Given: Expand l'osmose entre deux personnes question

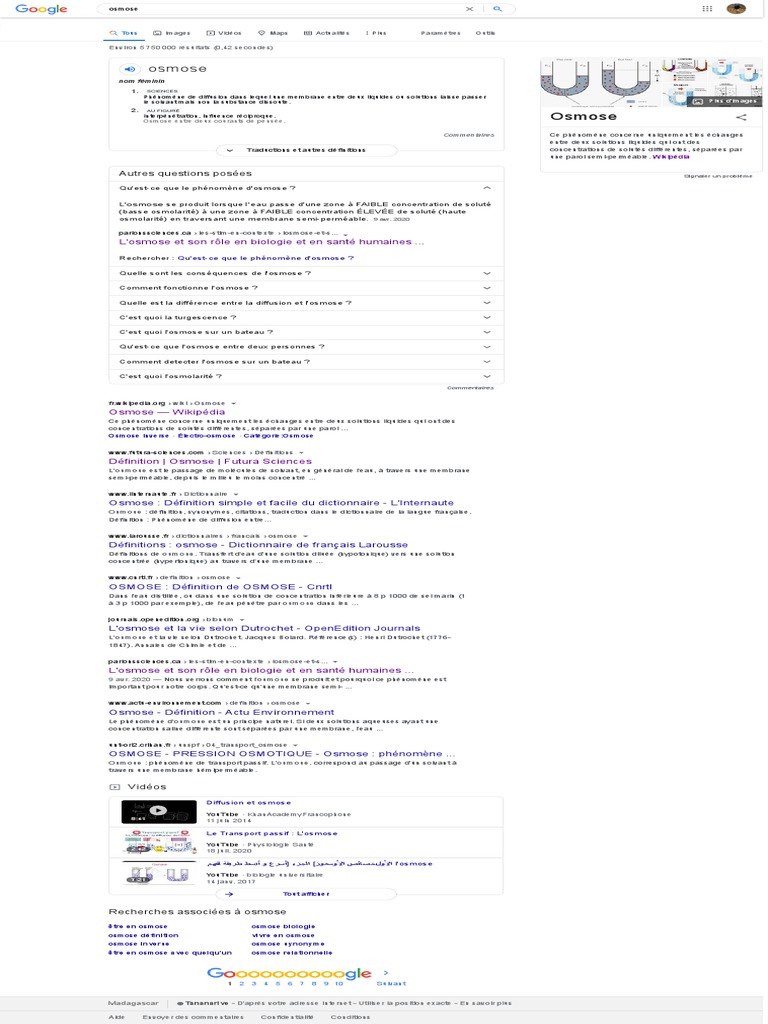Looking at the screenshot, I should (306, 347).
